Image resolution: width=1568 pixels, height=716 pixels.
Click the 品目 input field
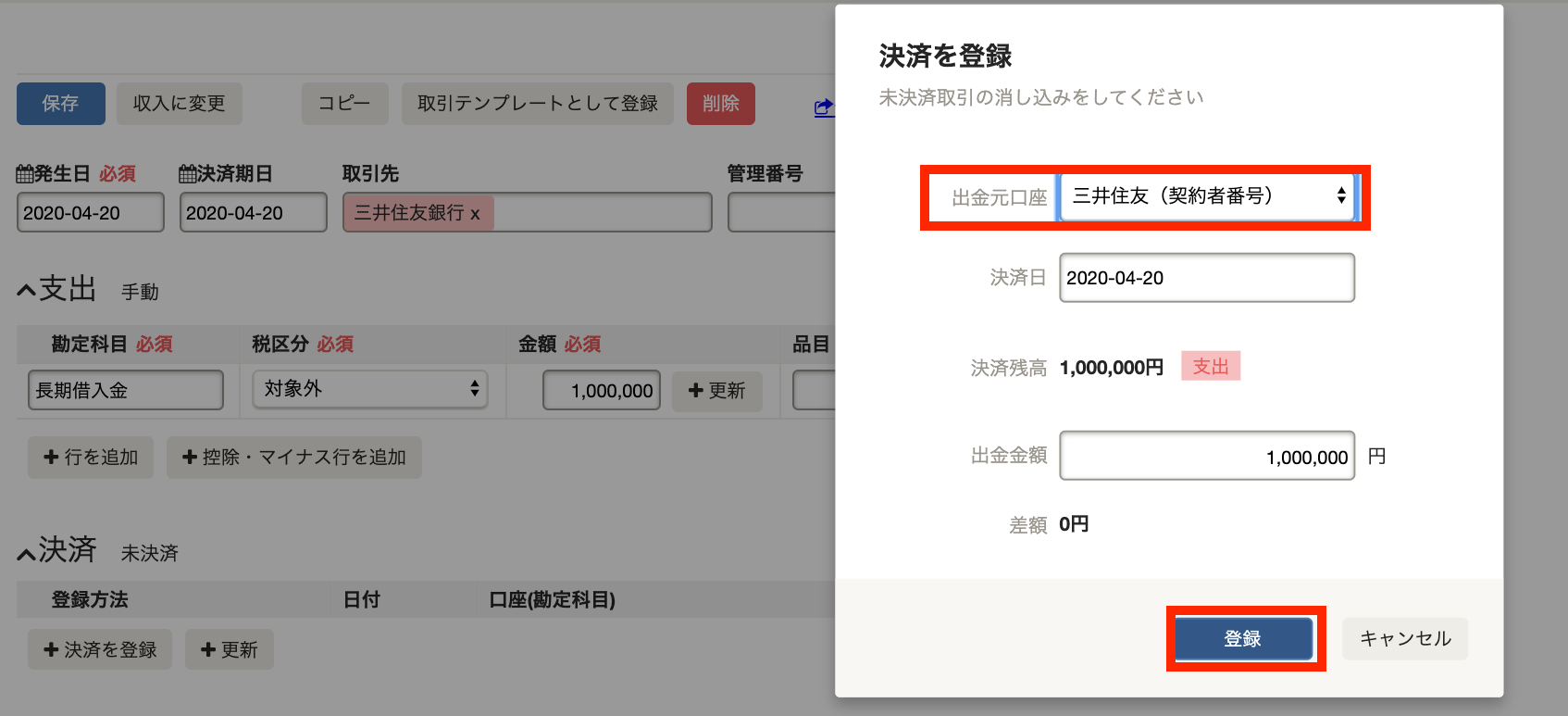coord(814,390)
